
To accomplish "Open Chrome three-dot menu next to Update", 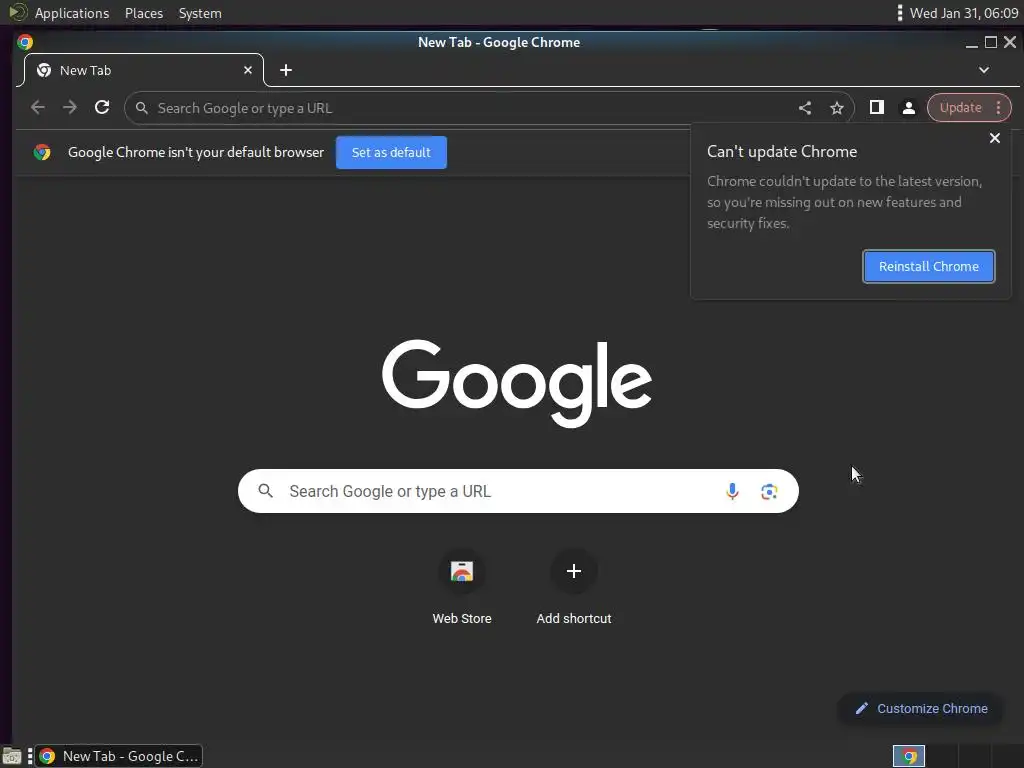I will 999,108.
